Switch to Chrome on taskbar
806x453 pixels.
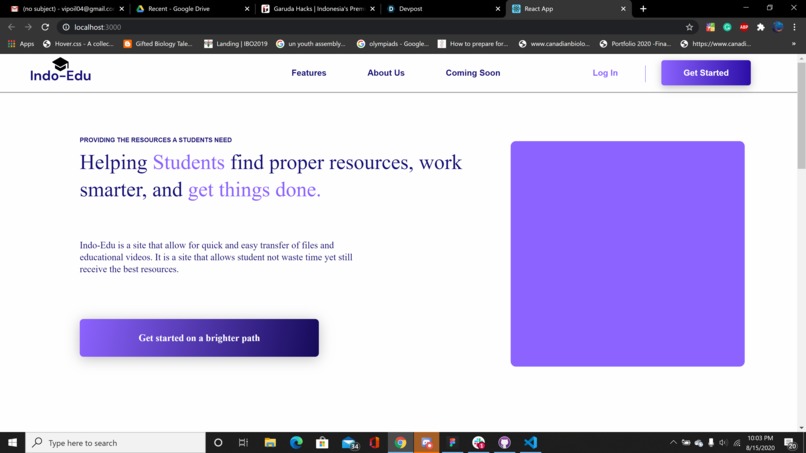pos(400,443)
